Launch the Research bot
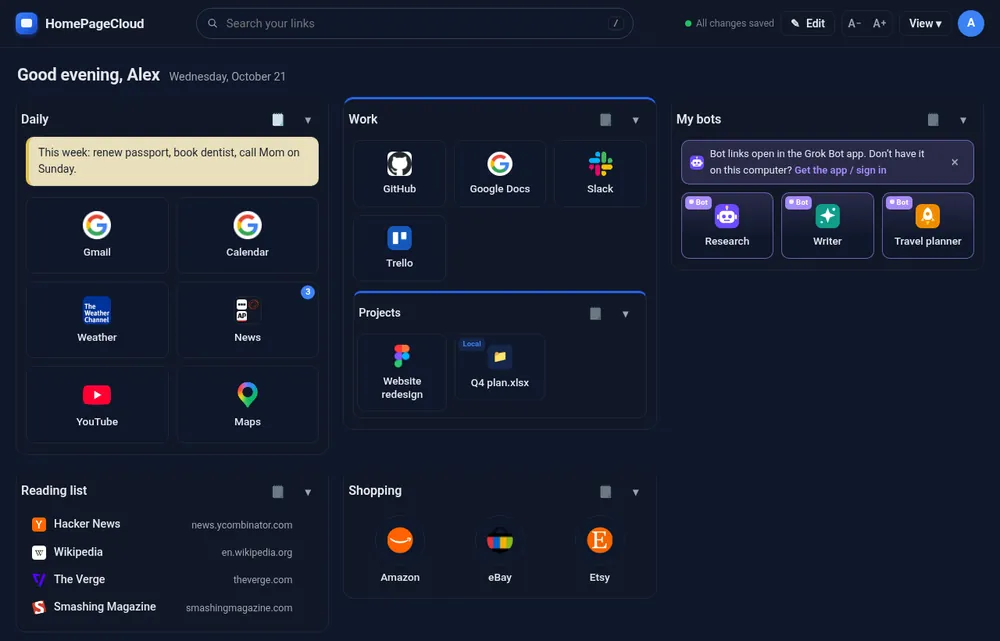 pyautogui.click(x=727, y=226)
